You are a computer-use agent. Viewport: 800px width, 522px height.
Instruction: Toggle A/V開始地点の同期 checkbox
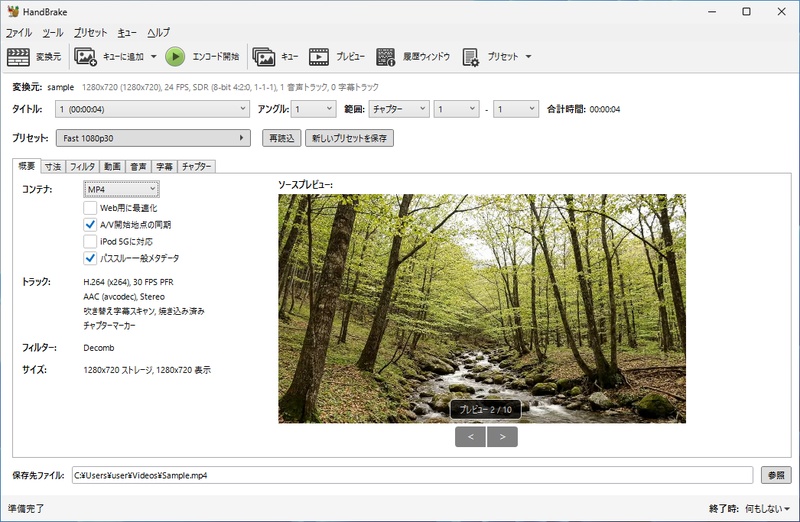[x=90, y=225]
